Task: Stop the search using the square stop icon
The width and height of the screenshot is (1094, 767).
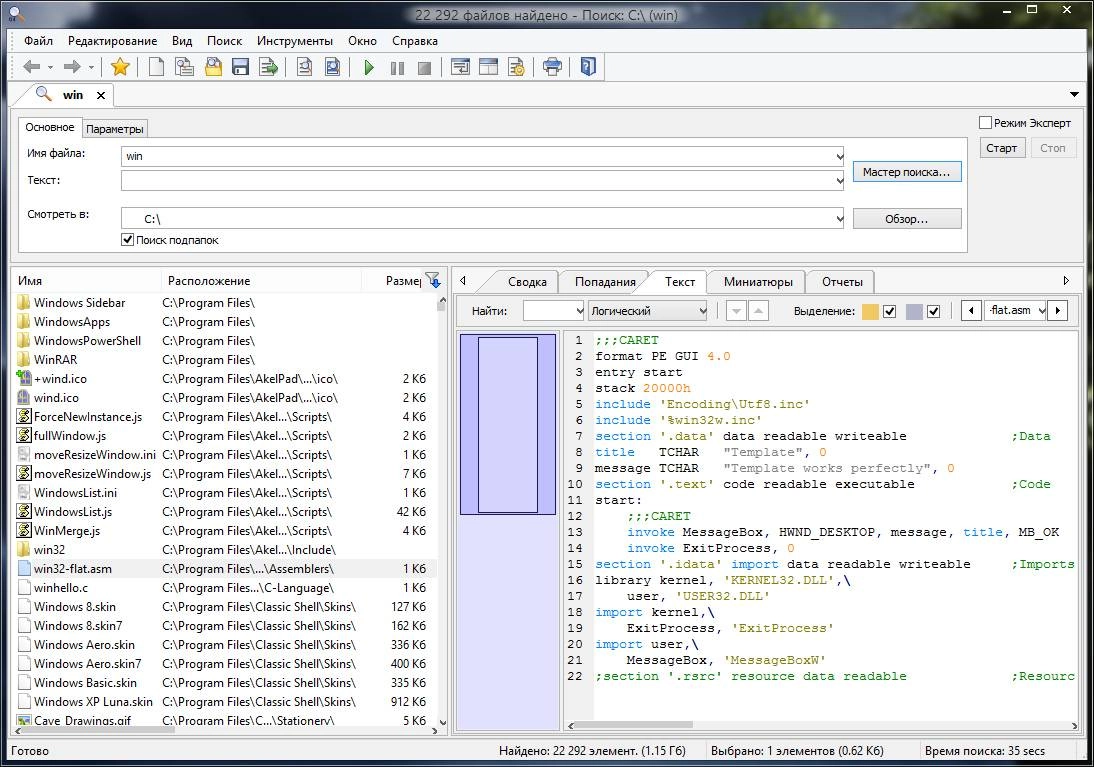Action: 424,68
